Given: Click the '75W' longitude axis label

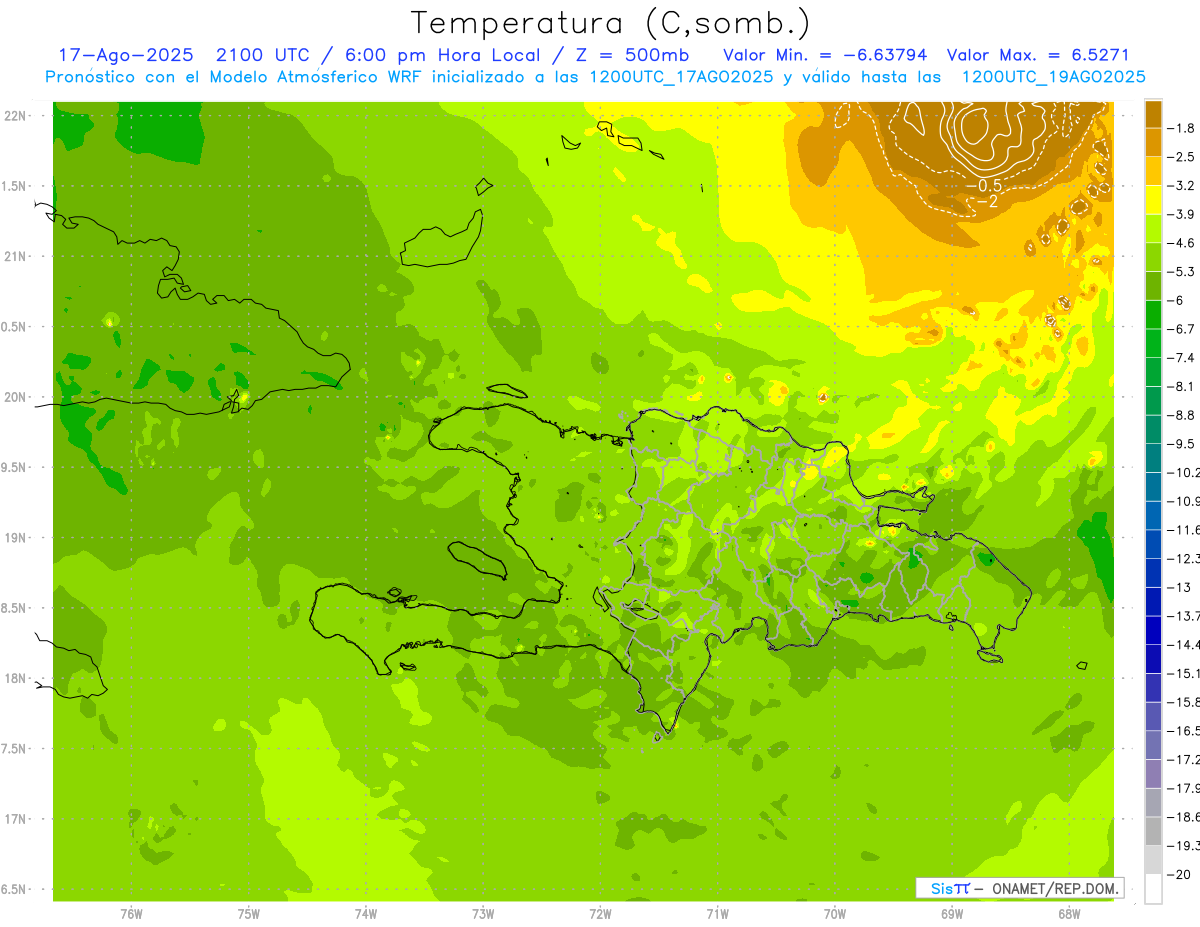Looking at the screenshot, I should pos(249,914).
